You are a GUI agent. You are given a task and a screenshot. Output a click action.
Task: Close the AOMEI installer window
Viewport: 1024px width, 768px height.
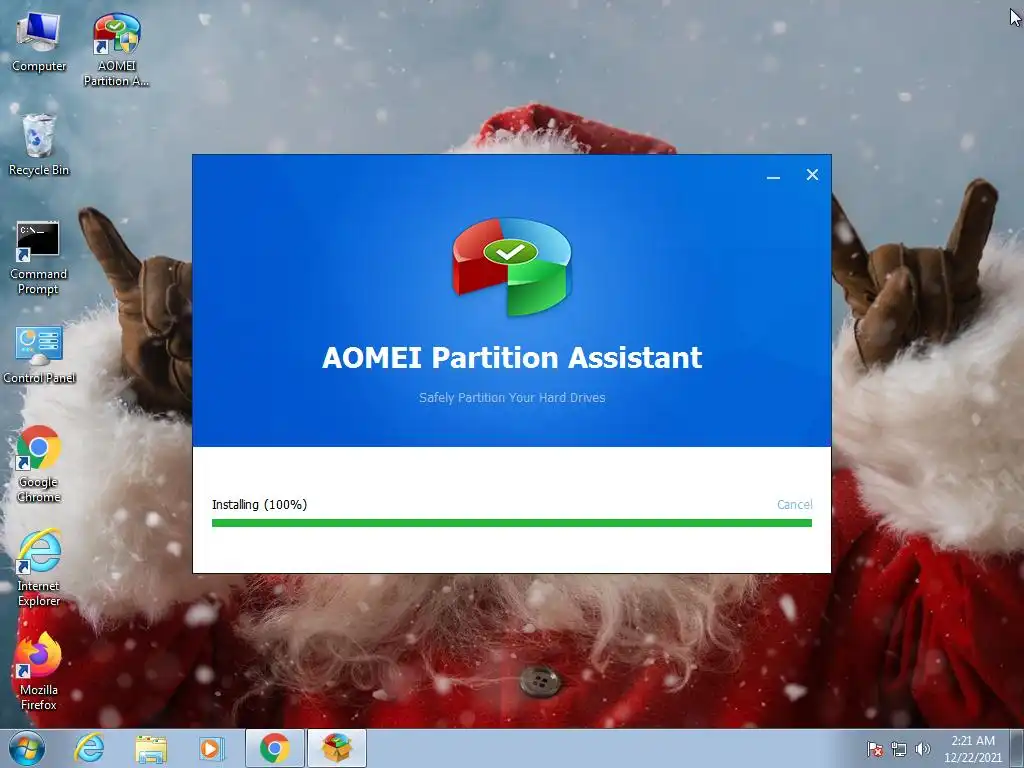[812, 175]
